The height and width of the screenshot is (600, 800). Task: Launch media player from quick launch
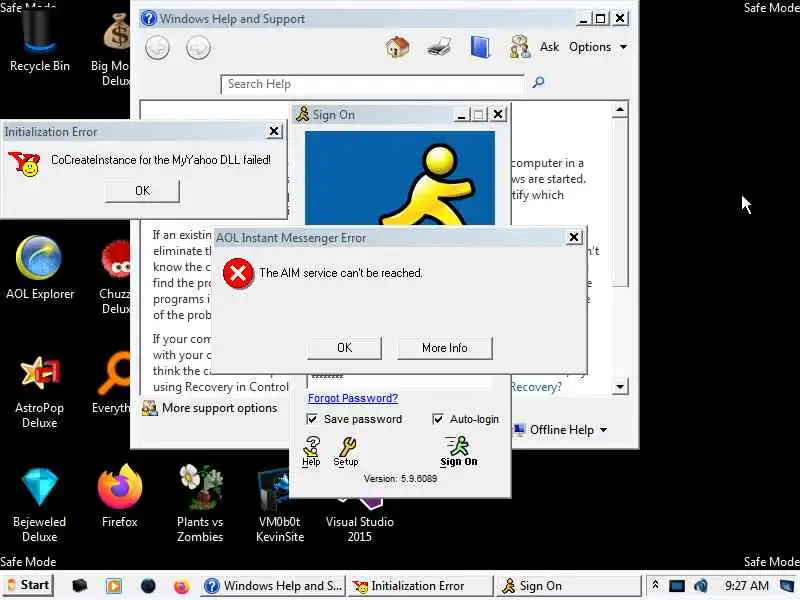pyautogui.click(x=114, y=585)
